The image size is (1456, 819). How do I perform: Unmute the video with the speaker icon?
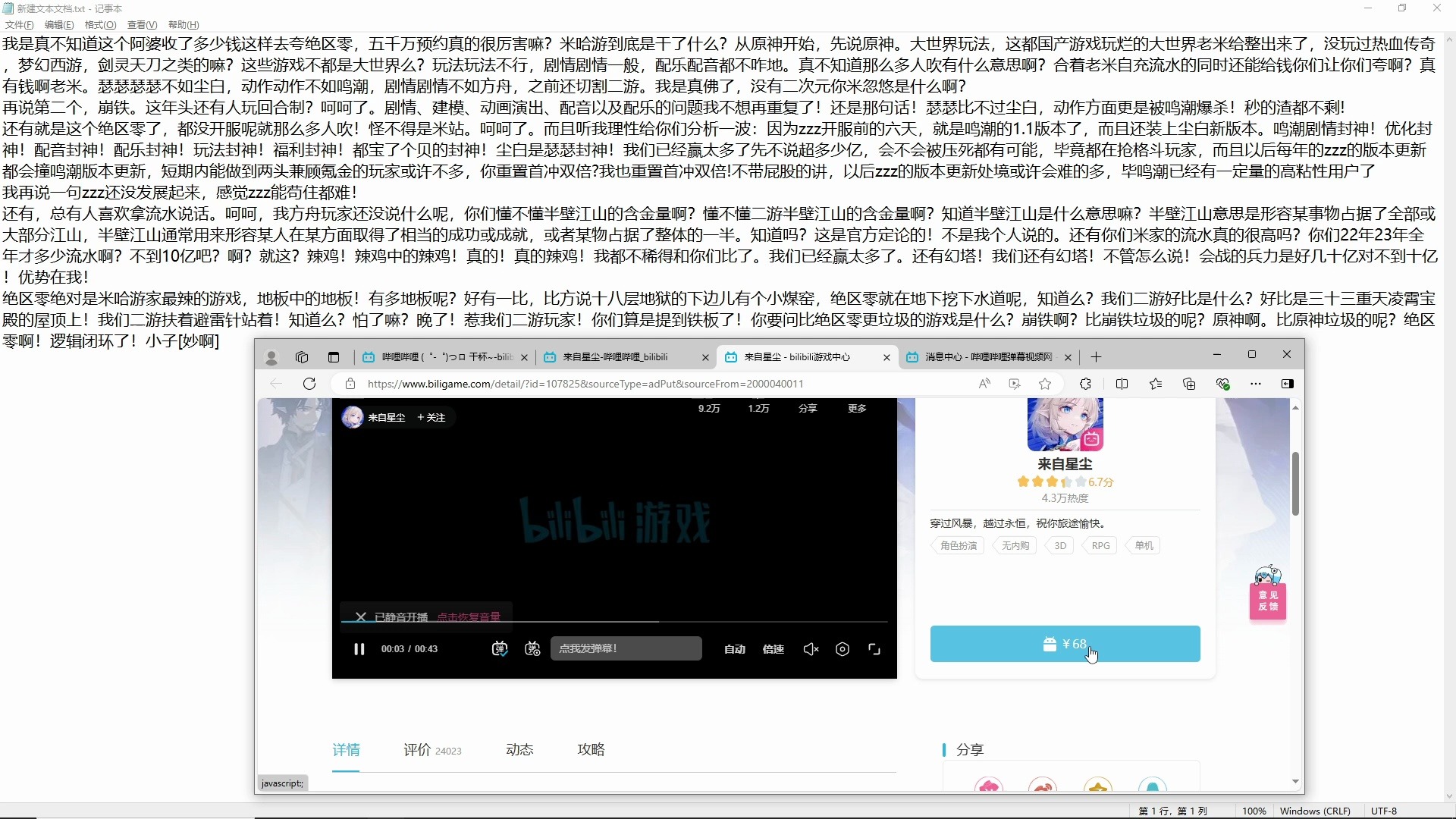tap(811, 649)
